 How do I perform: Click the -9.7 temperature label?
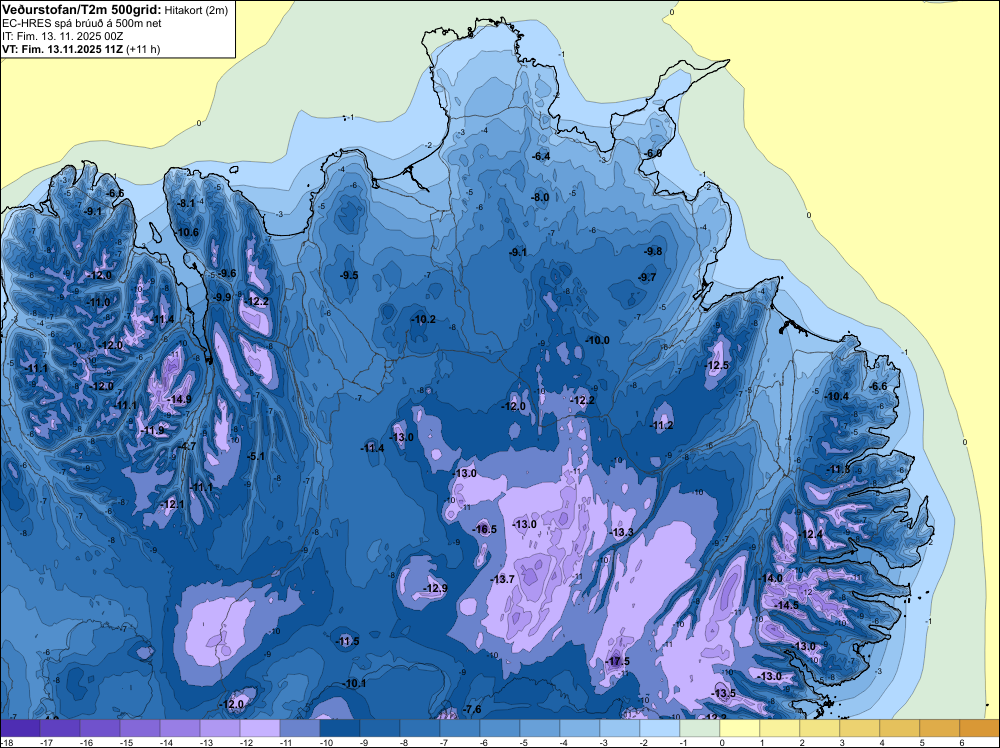(x=647, y=277)
